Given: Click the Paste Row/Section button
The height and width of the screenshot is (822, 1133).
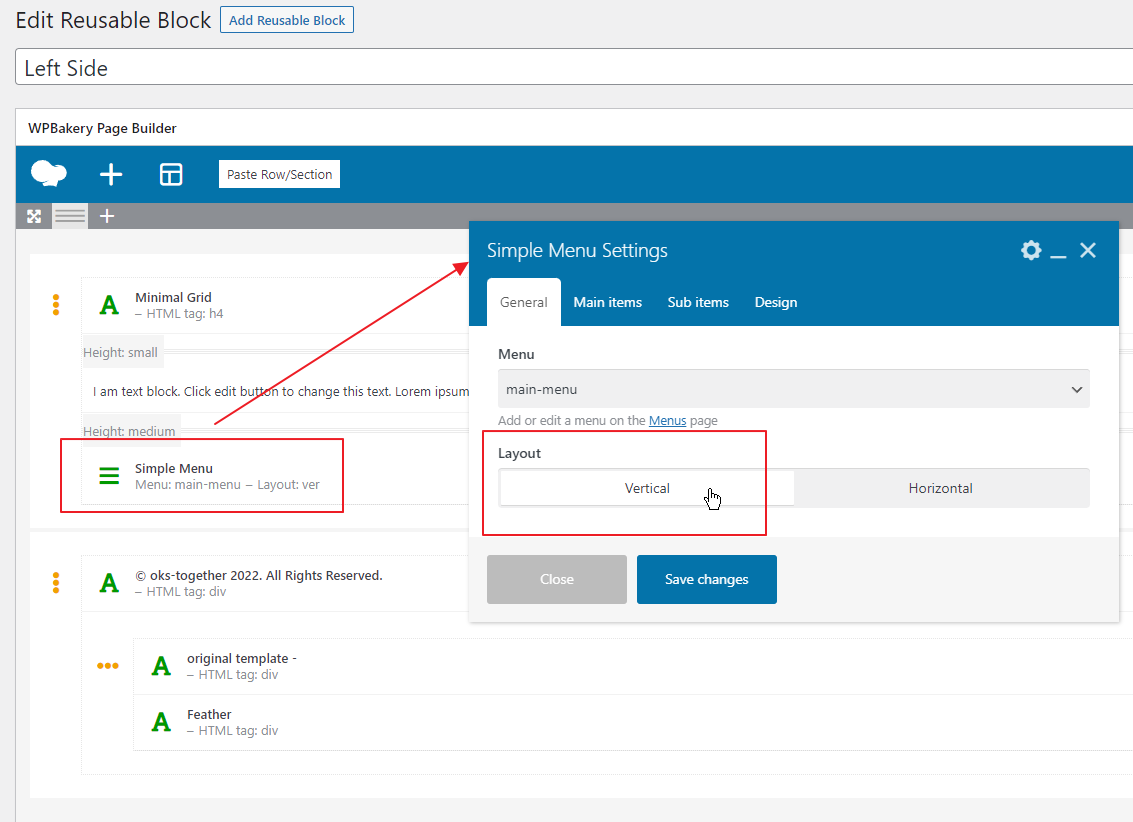Looking at the screenshot, I should point(280,174).
